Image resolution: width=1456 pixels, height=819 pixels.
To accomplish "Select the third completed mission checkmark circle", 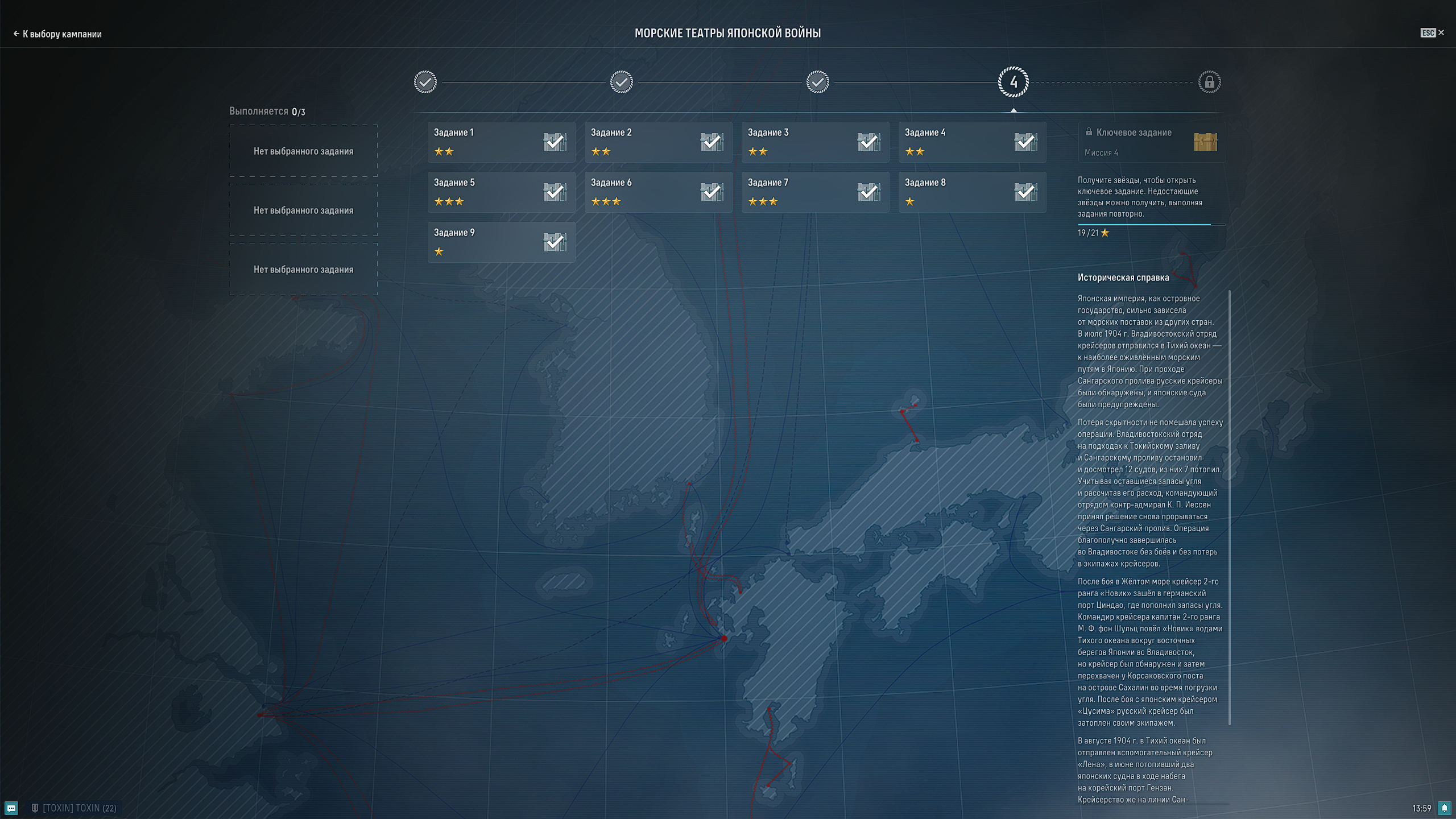I will point(817,82).
